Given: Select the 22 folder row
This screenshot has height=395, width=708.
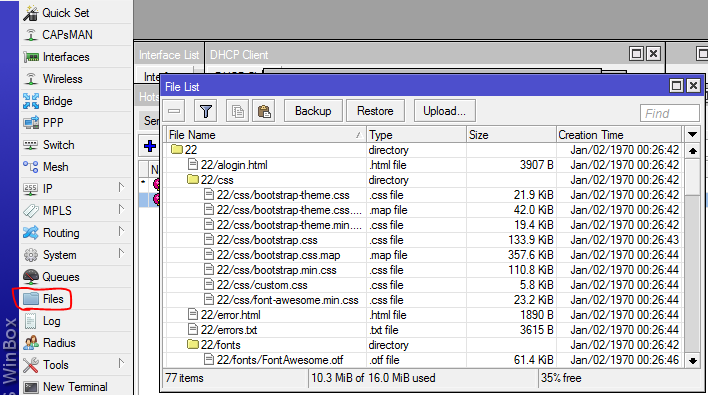Looking at the screenshot, I should (424, 150).
